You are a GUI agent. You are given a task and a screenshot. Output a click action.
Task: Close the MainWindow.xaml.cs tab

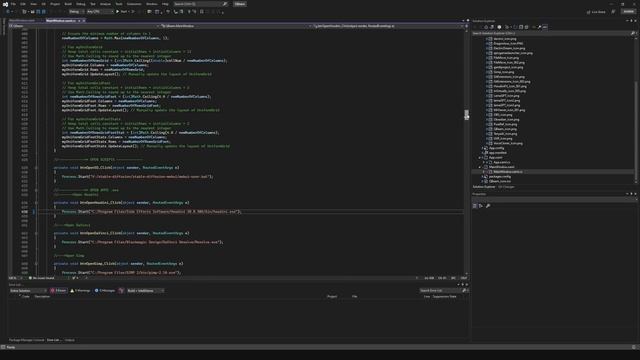[84, 20]
